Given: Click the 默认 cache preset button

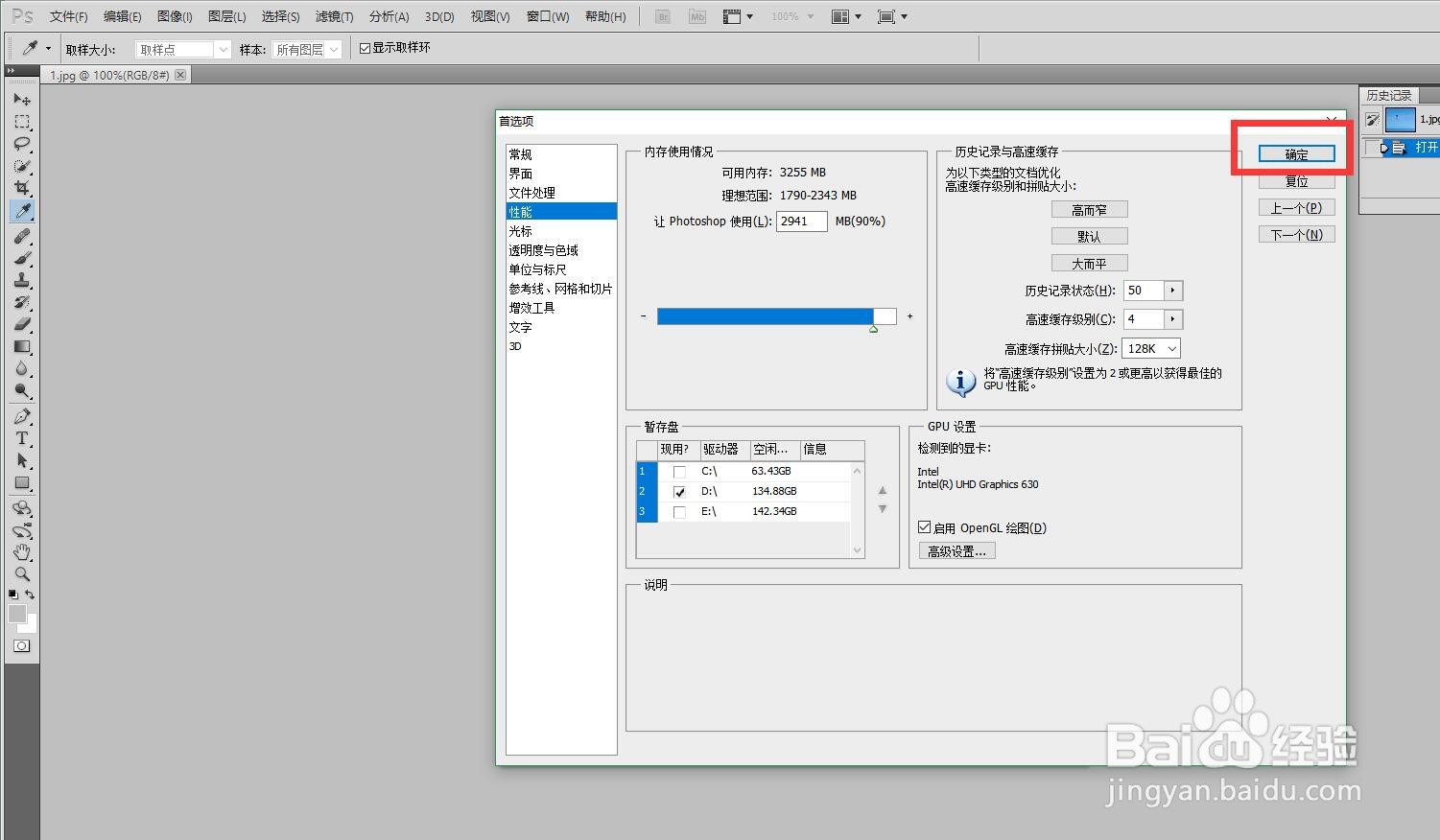Looking at the screenshot, I should (1090, 236).
